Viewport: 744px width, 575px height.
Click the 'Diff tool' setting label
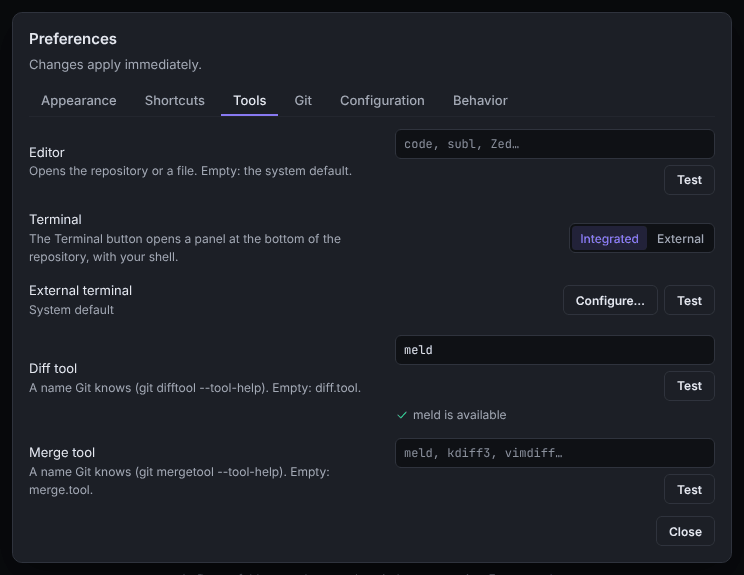click(x=53, y=369)
